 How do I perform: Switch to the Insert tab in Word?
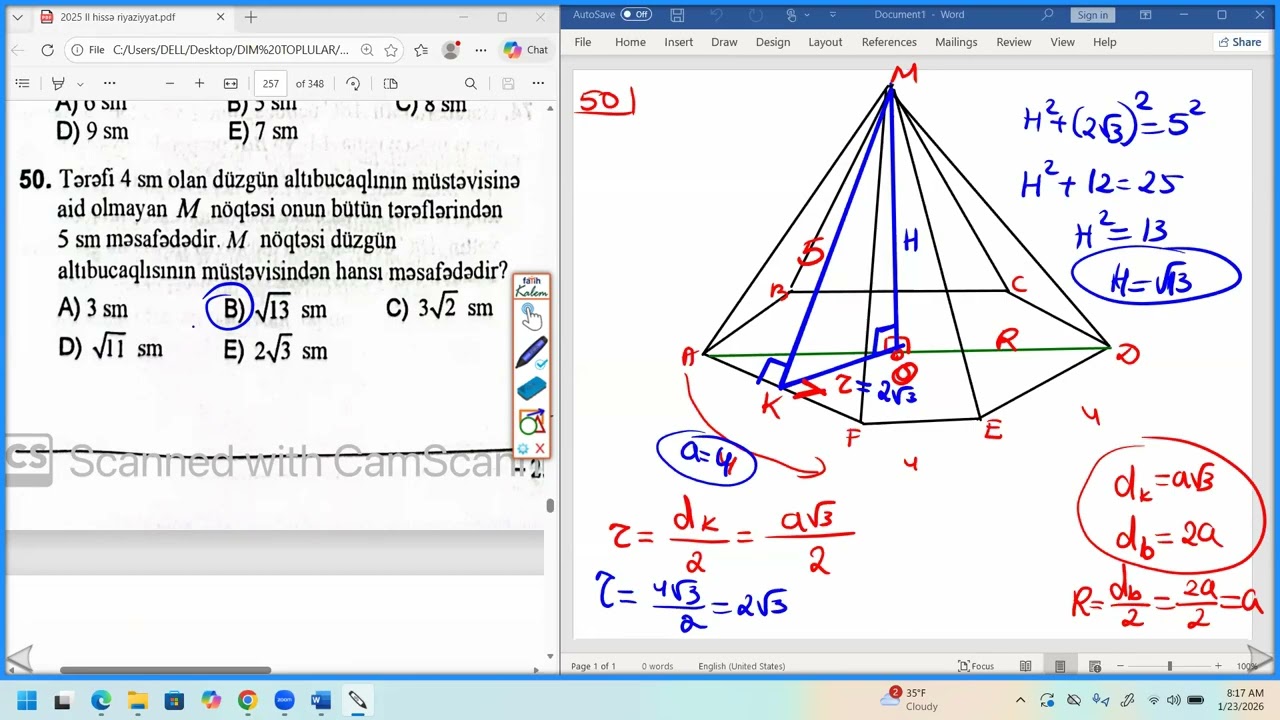[678, 42]
